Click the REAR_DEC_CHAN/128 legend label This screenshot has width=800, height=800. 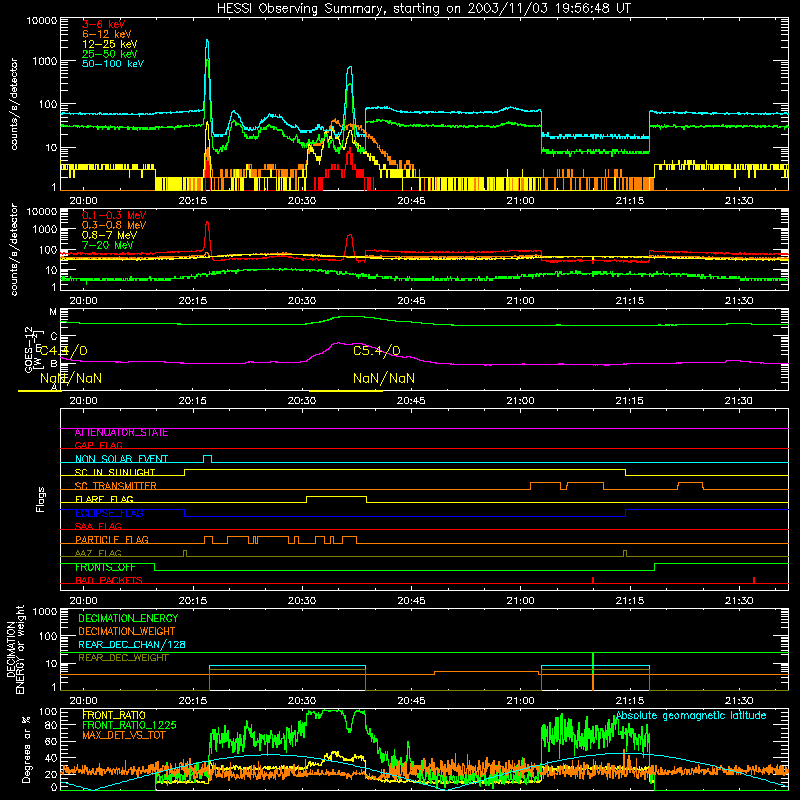[132, 645]
